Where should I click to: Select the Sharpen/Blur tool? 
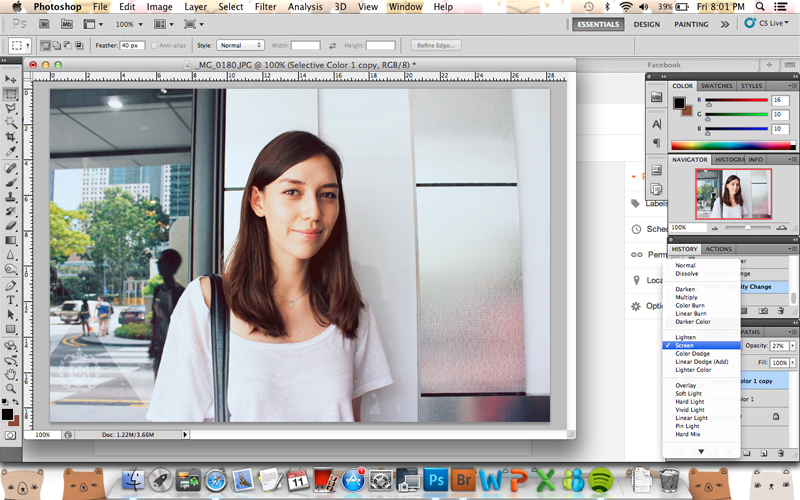pyautogui.click(x=11, y=254)
